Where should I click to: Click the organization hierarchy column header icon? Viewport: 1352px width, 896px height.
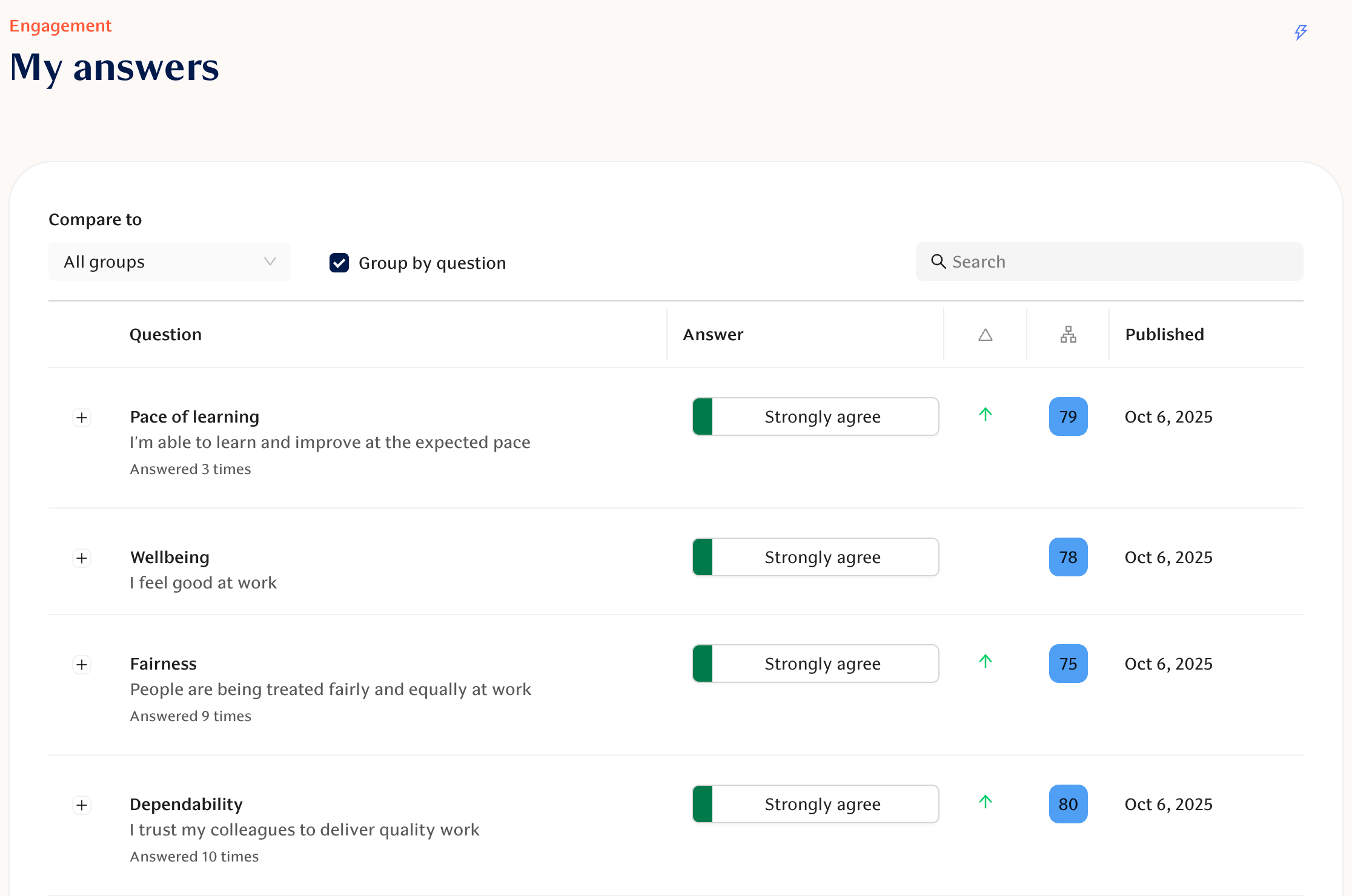pyautogui.click(x=1069, y=335)
